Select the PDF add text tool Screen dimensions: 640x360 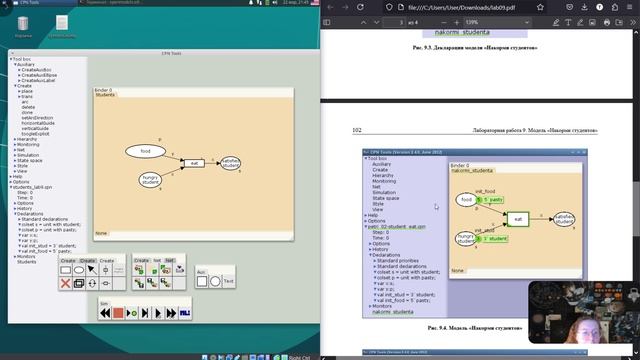point(568,22)
